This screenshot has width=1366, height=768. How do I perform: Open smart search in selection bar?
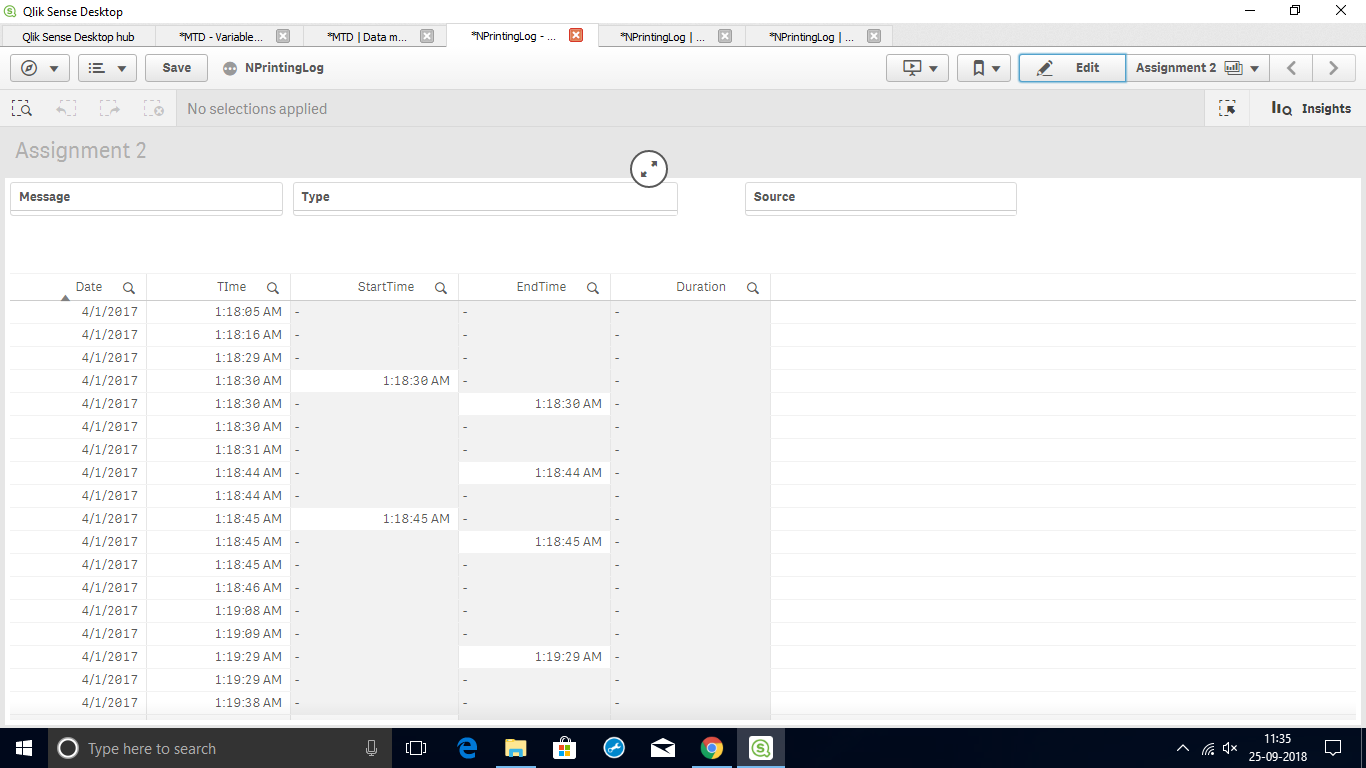tap(22, 109)
